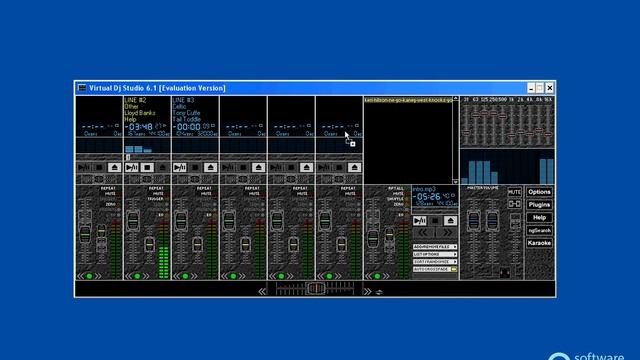Stop the playlist deck under intro.mp3
640x360 pixels.
point(435,221)
